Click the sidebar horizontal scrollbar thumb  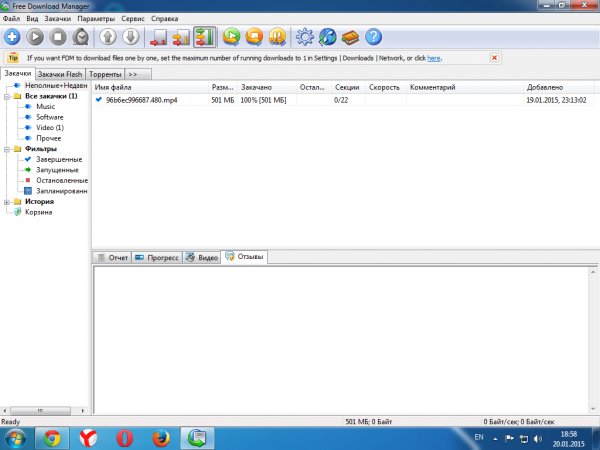pos(40,411)
